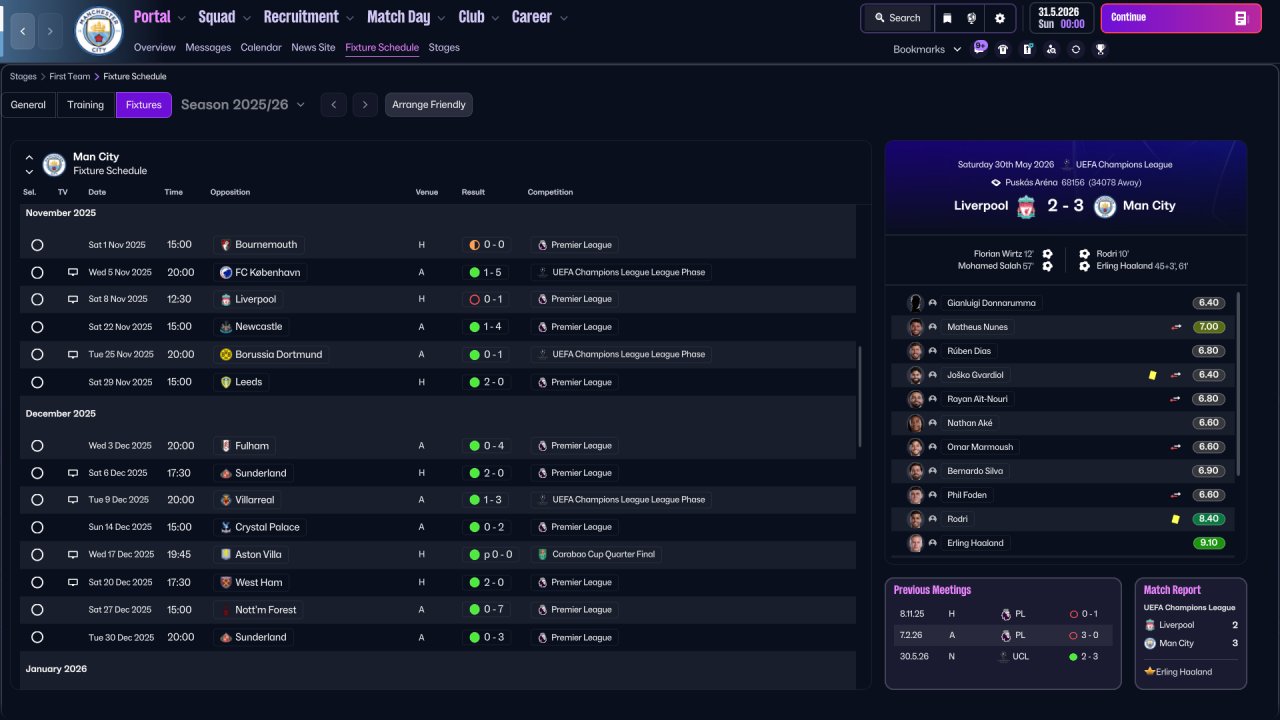Viewport: 1280px width, 720px height.
Task: Click the Arrange Friendly button
Action: [x=429, y=105]
